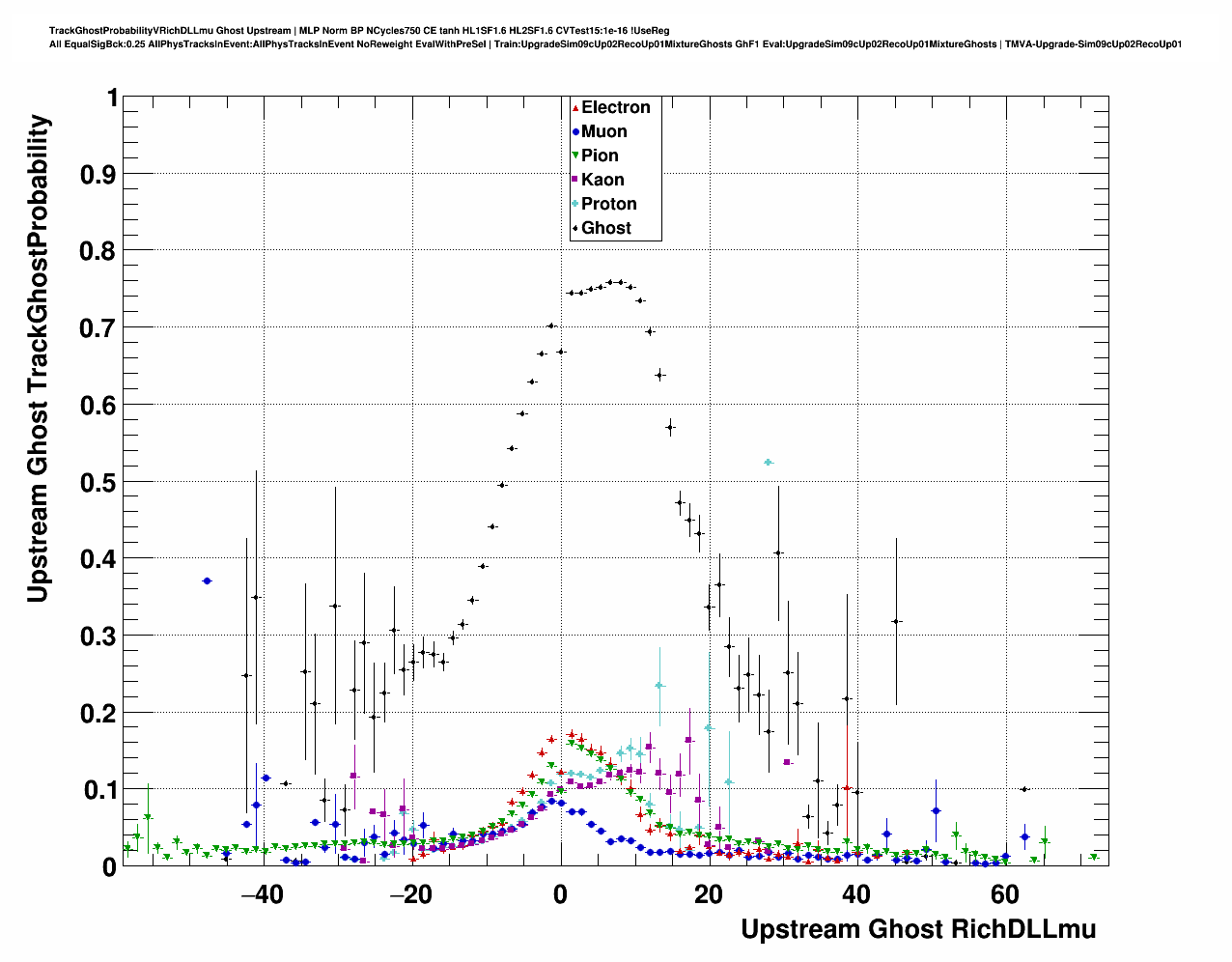The image size is (1232, 962).
Task: Click the x-axis title Upstream Ghost RichDLLmu
Action: tap(917, 929)
